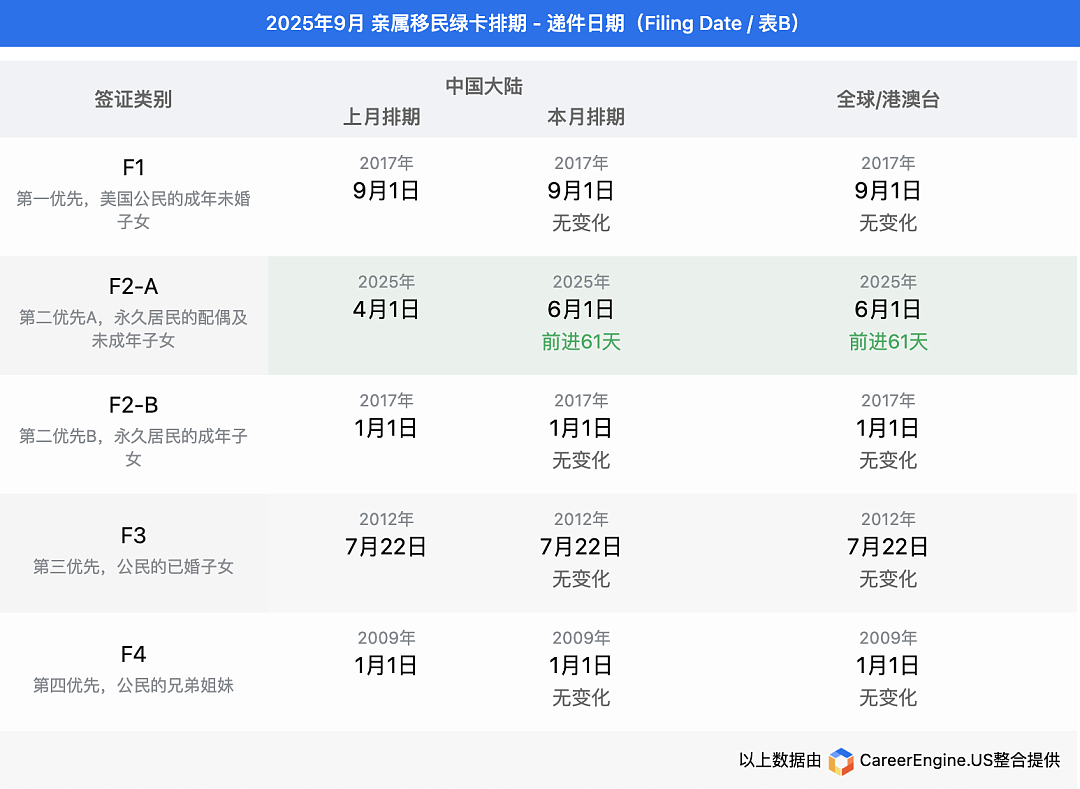
Task: Click 无变化 under F4 本月排期
Action: (x=581, y=697)
